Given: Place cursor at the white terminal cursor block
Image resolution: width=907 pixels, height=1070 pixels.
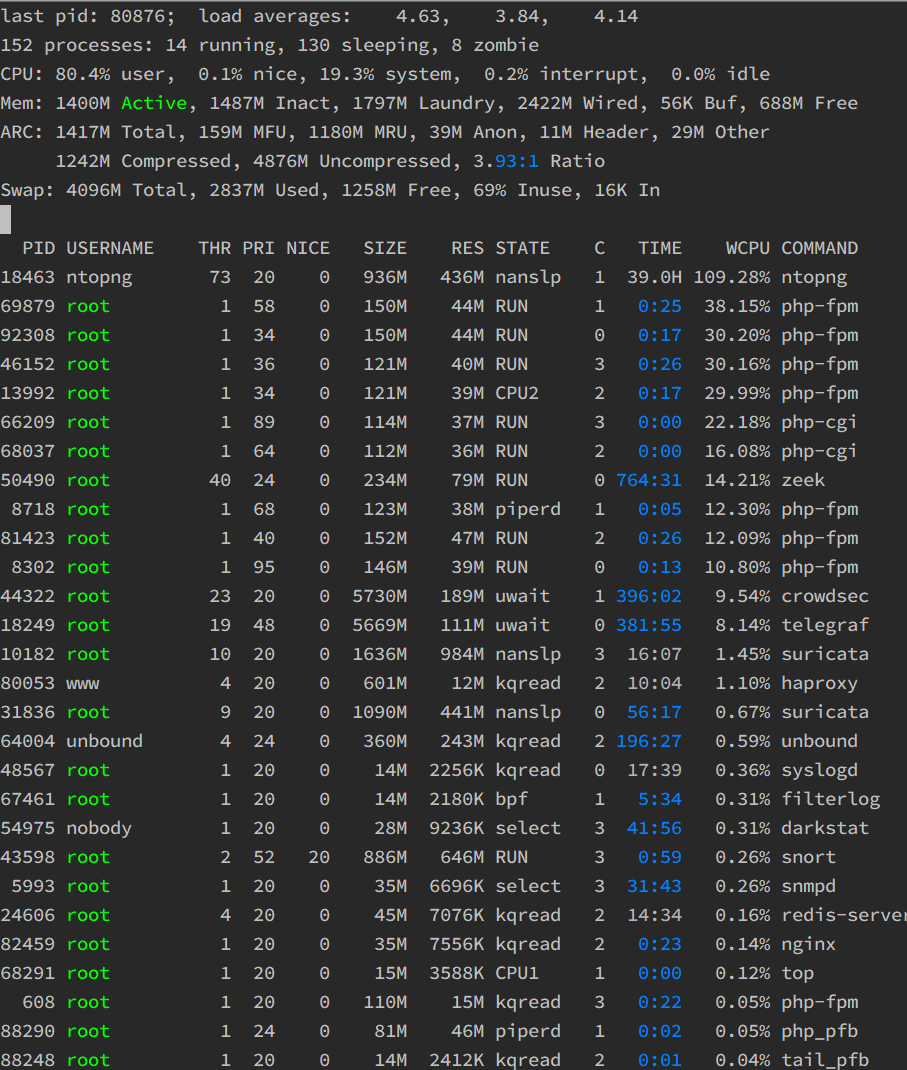Looking at the screenshot, I should pos(6,219).
